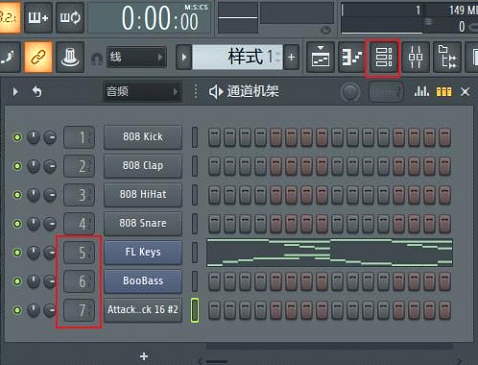This screenshot has width=478, height=365.
Task: Select the 808 Kick channel selector
Action: pos(195,137)
